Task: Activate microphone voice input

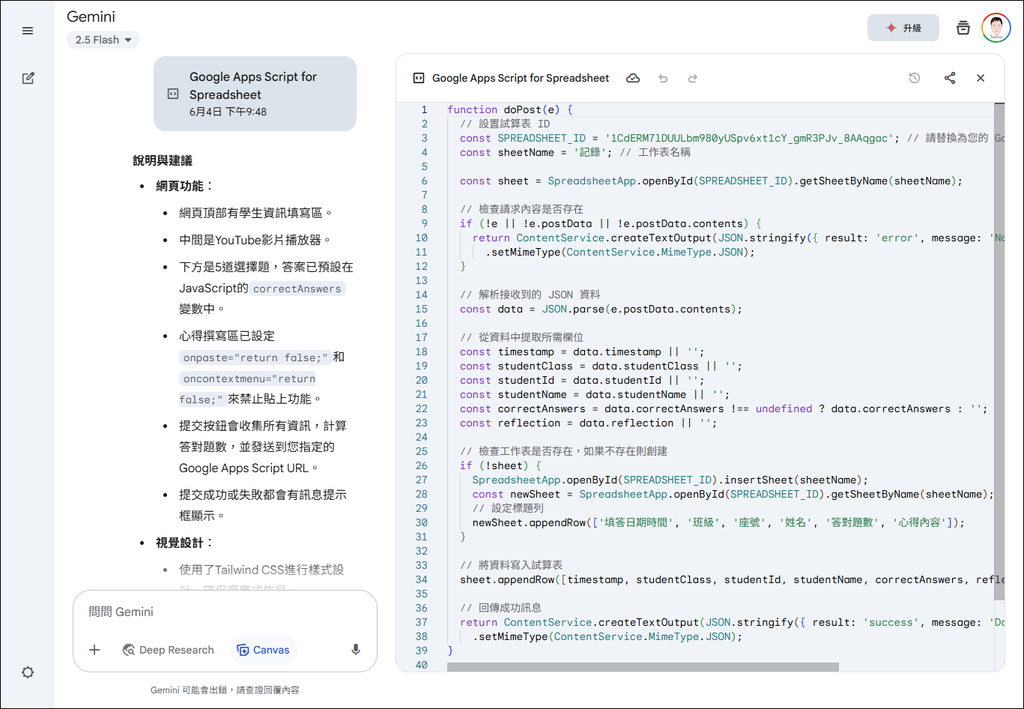Action: click(x=355, y=650)
